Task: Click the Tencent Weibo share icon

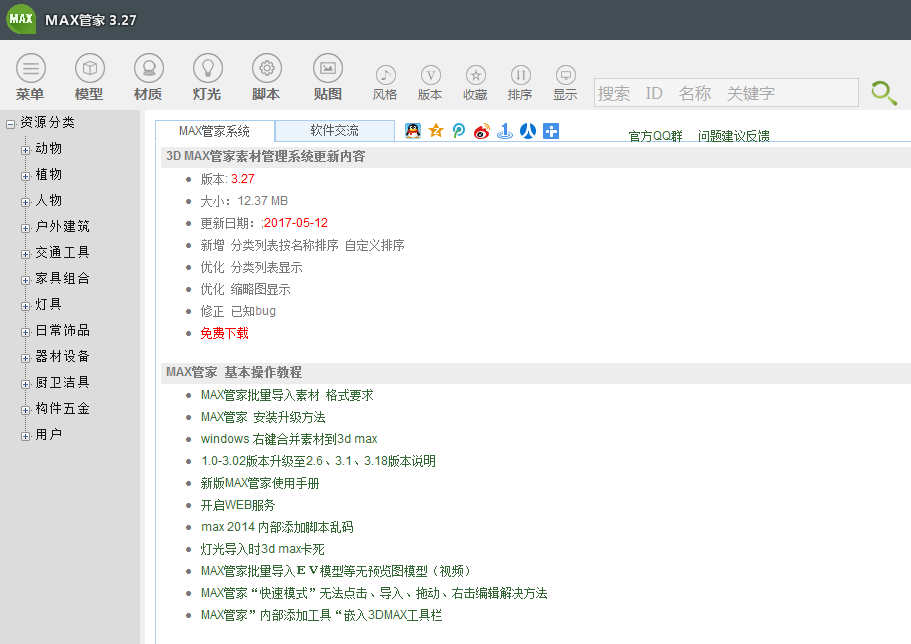Action: (x=458, y=131)
